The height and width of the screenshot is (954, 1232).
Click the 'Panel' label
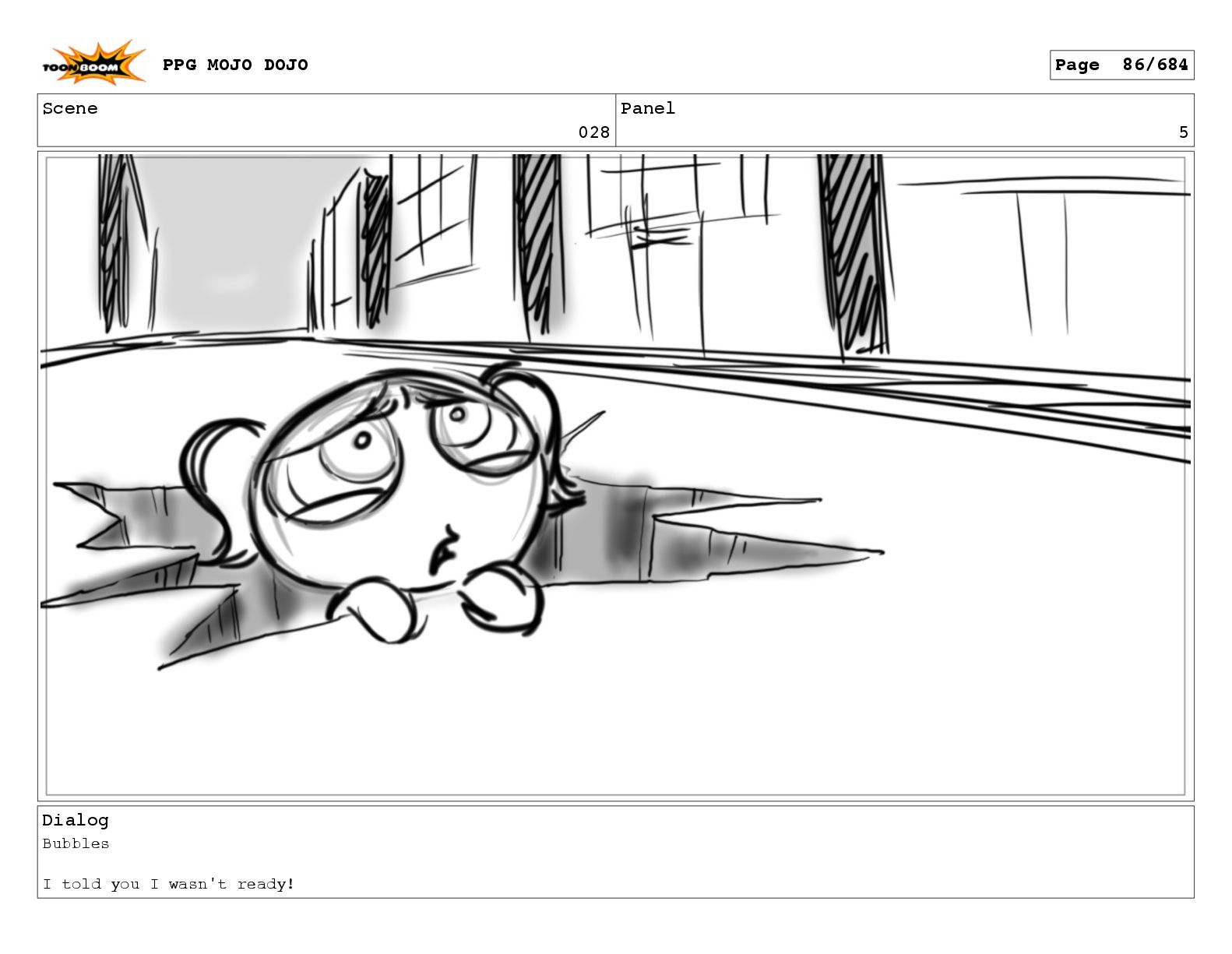click(x=648, y=108)
